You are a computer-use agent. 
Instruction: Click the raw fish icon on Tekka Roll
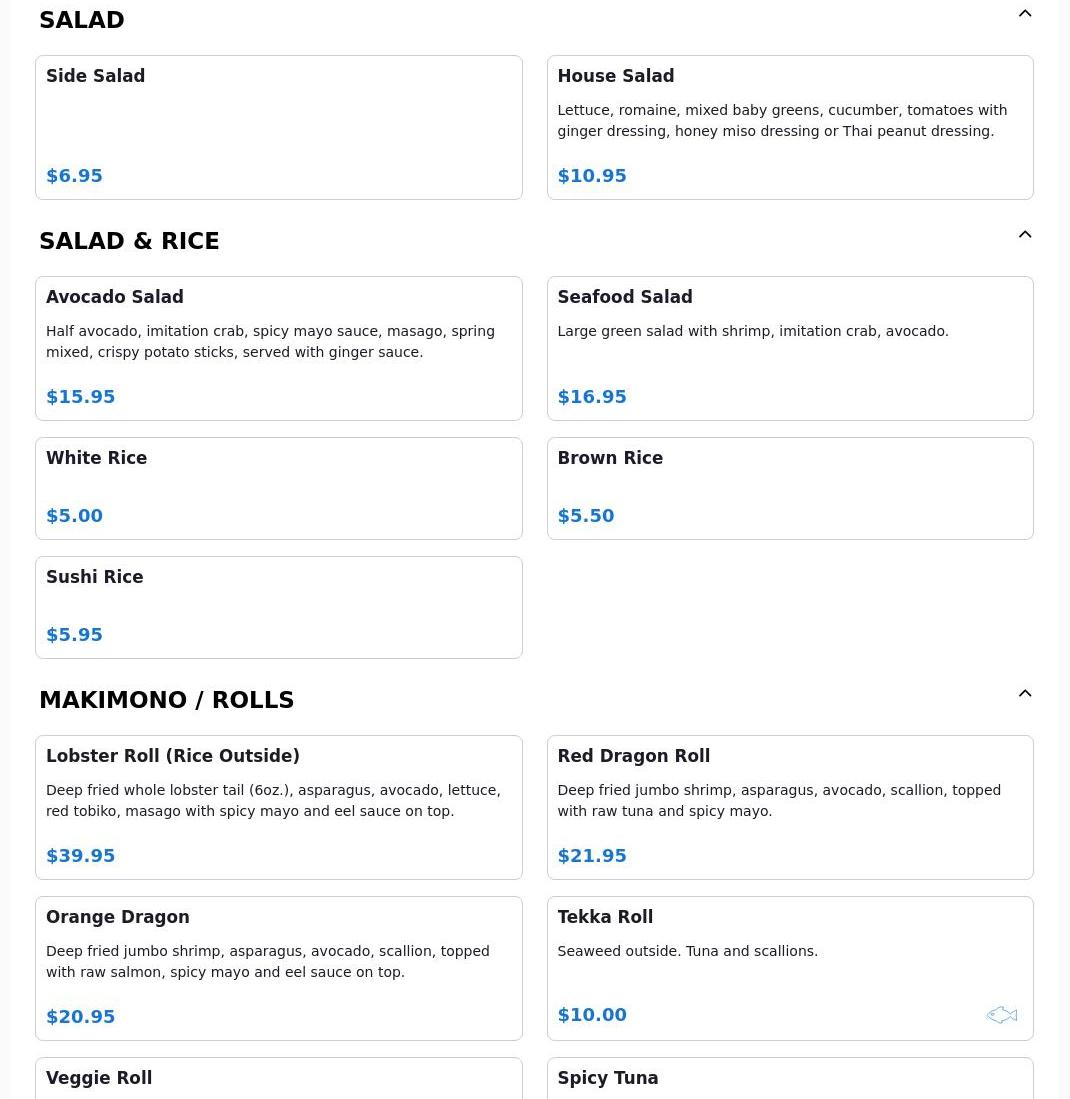(1001, 1015)
